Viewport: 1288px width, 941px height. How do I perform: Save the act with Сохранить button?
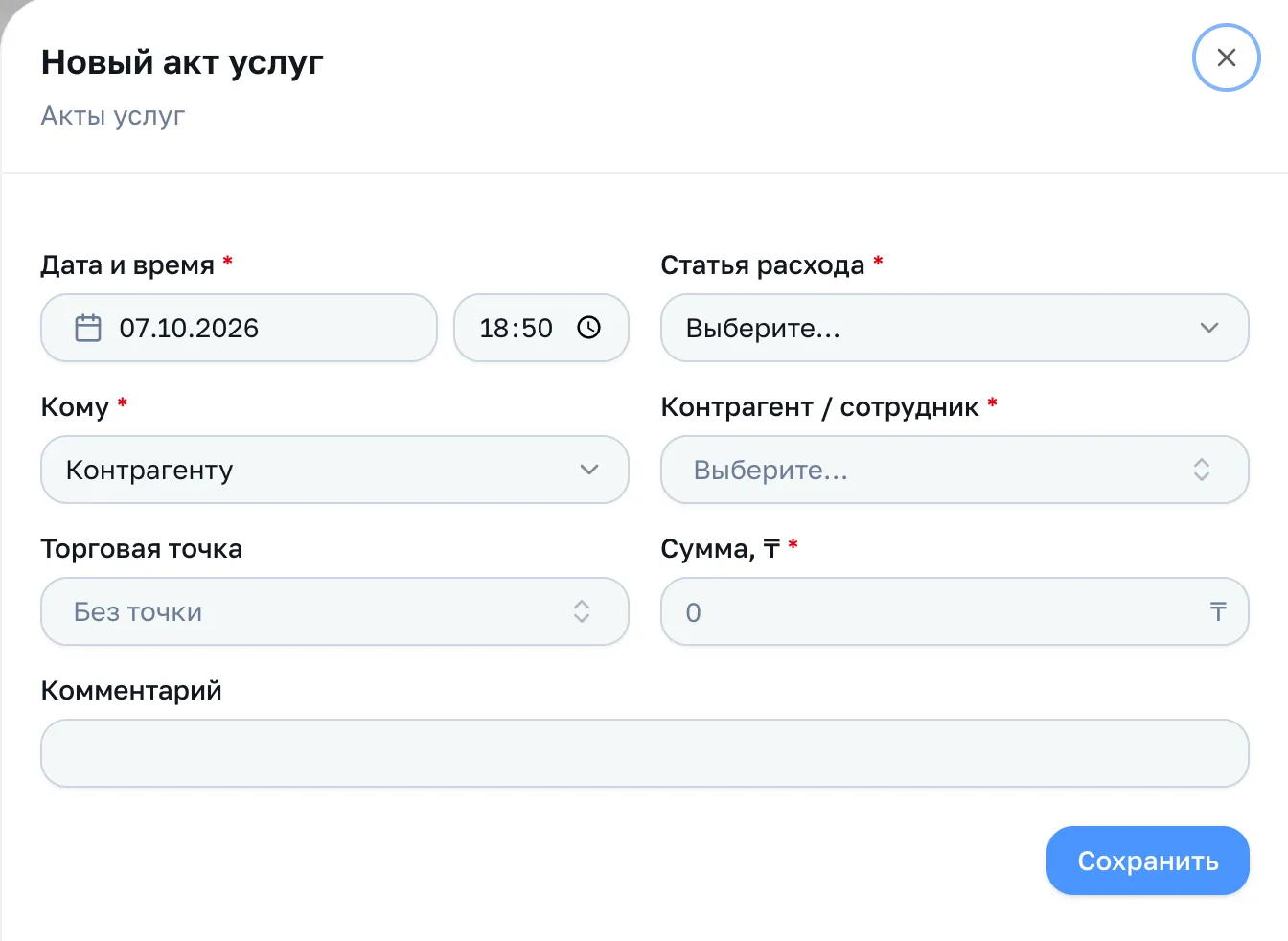[x=1147, y=861]
